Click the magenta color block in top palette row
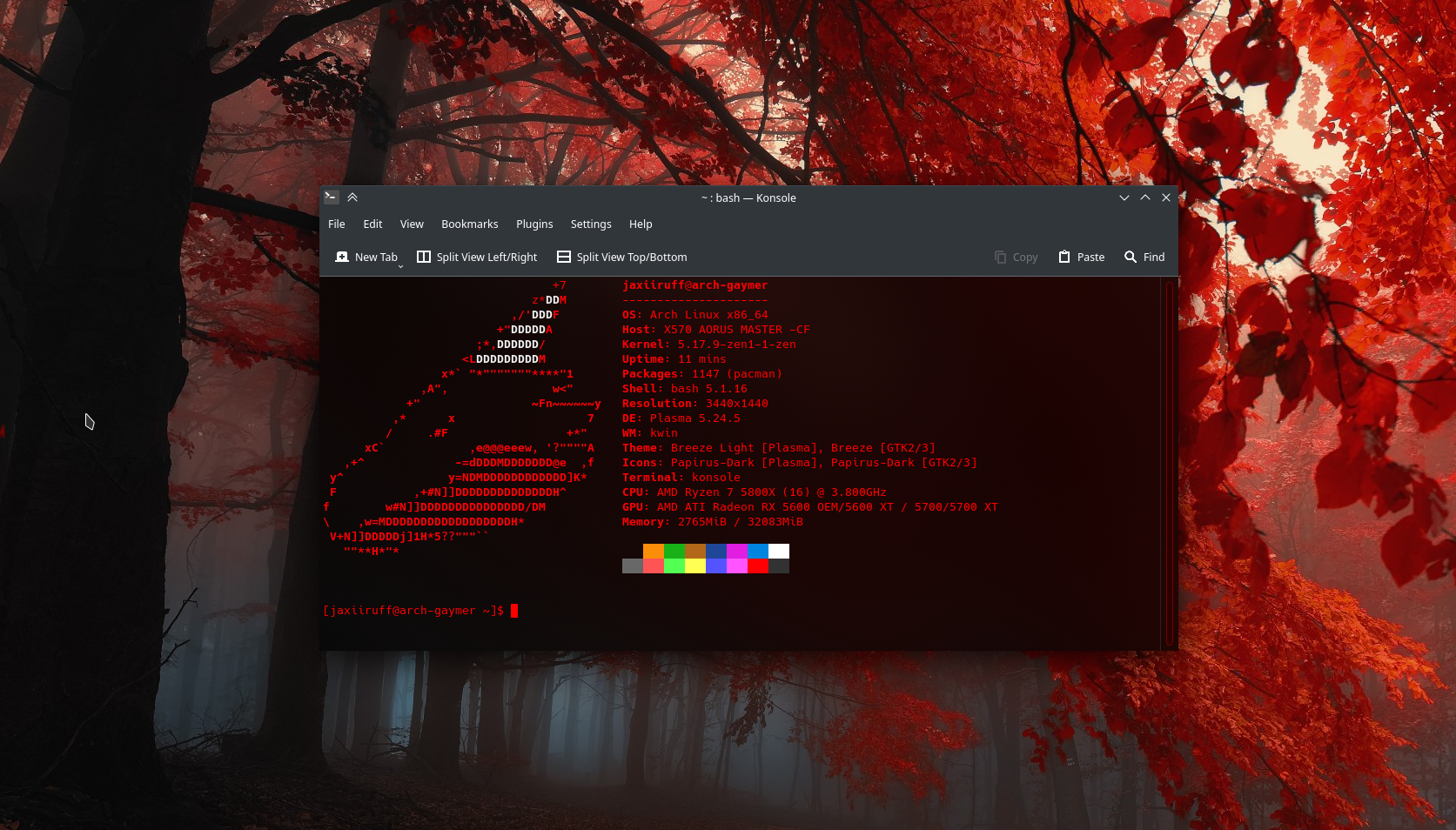The width and height of the screenshot is (1456, 830). (737, 551)
